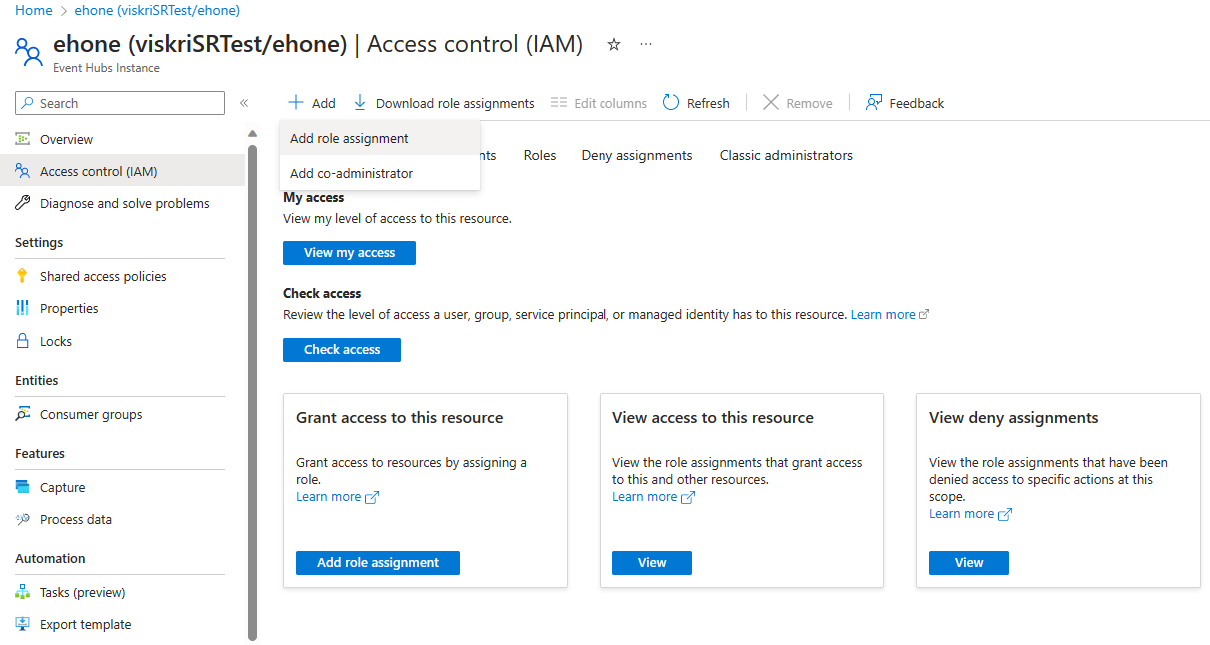
Task: Switch to Classic administrators tab
Action: tap(786, 155)
